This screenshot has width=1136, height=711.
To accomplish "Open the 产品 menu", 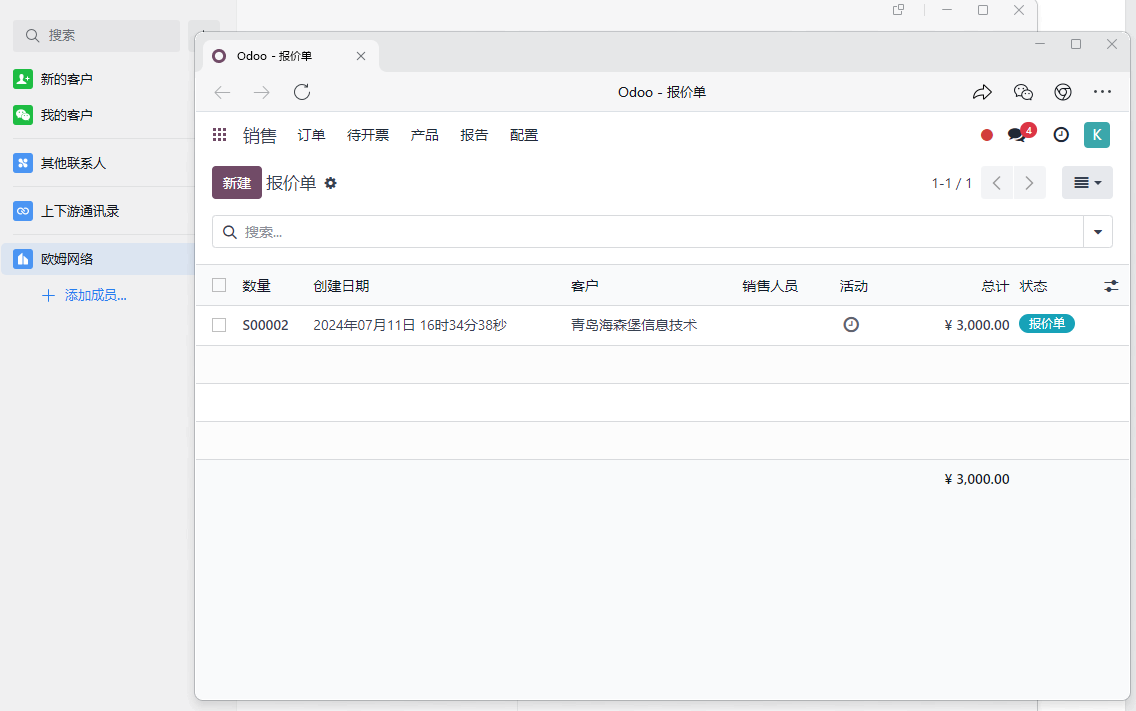I will coord(425,136).
